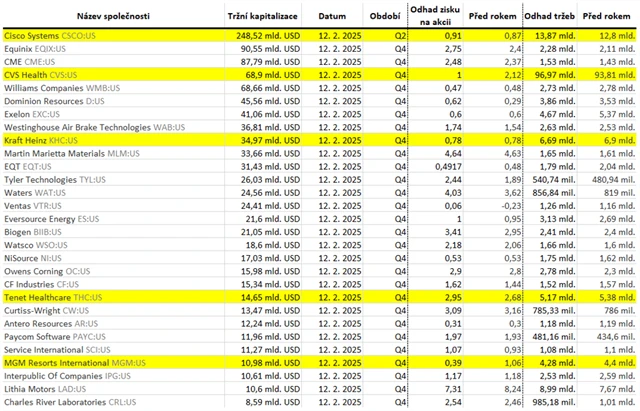Click EPS estimate 4,64 for Martin Marietta
This screenshot has width=640, height=411.
coord(453,153)
